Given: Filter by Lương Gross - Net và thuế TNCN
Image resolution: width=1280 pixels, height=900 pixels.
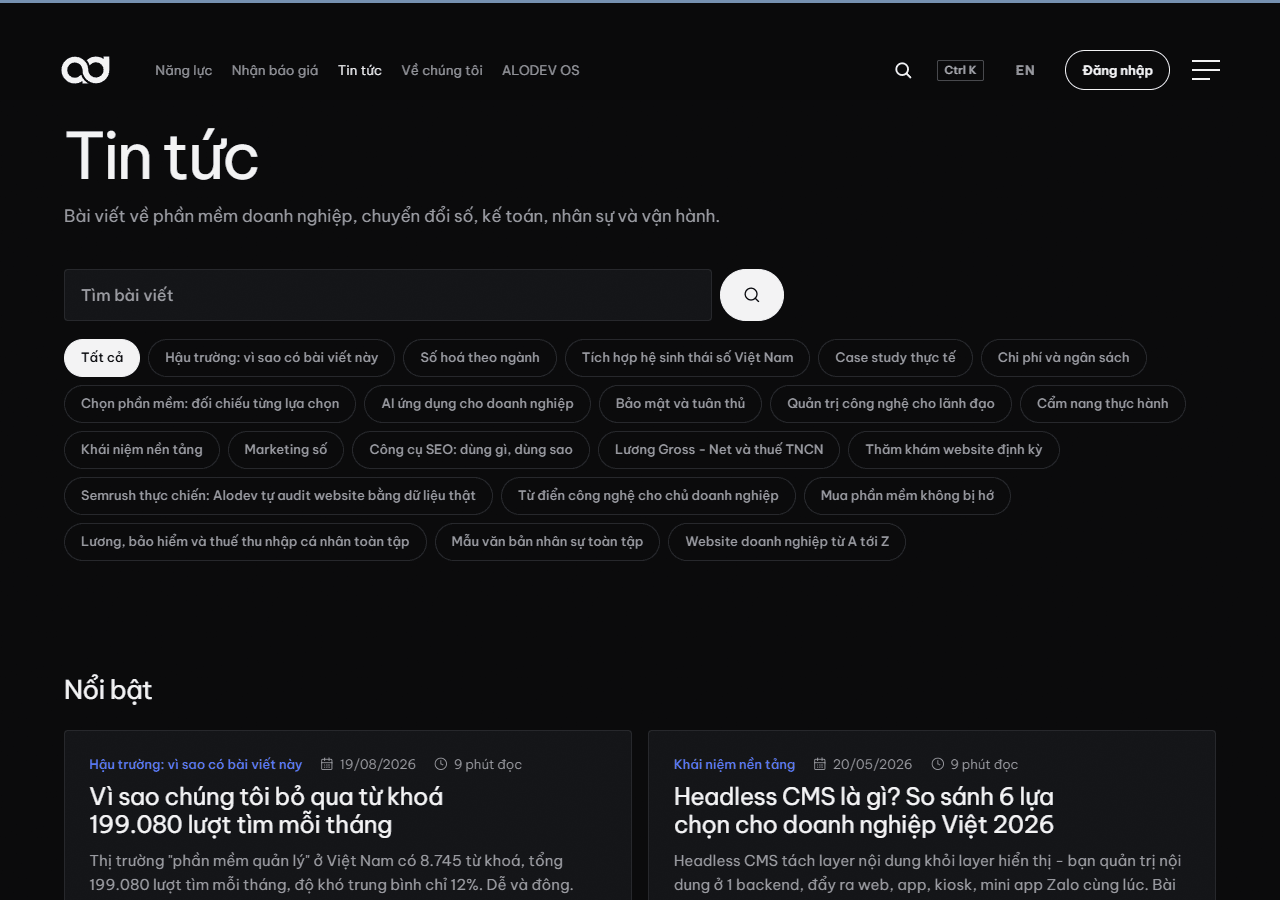Looking at the screenshot, I should (x=719, y=450).
